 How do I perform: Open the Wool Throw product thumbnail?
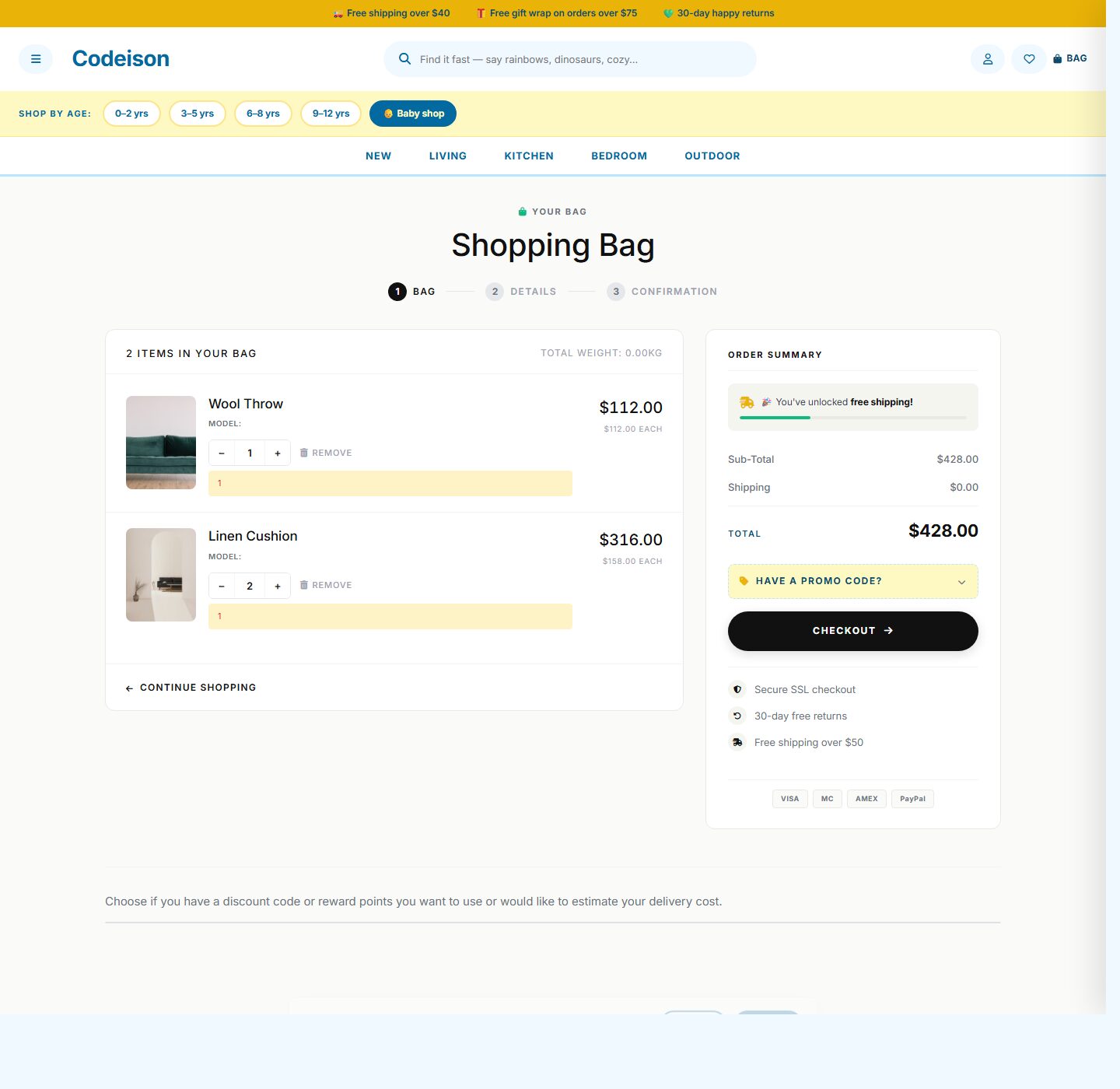tap(161, 443)
